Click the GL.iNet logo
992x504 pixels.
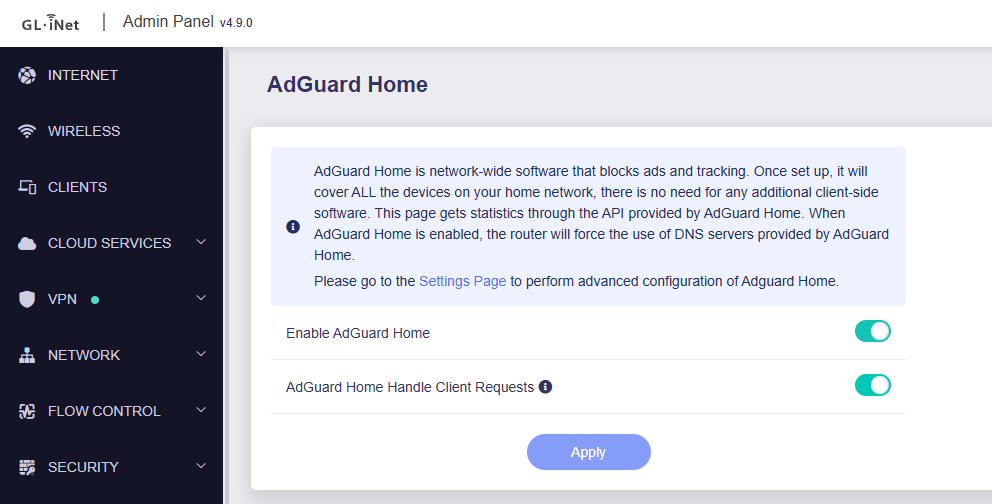[51, 23]
